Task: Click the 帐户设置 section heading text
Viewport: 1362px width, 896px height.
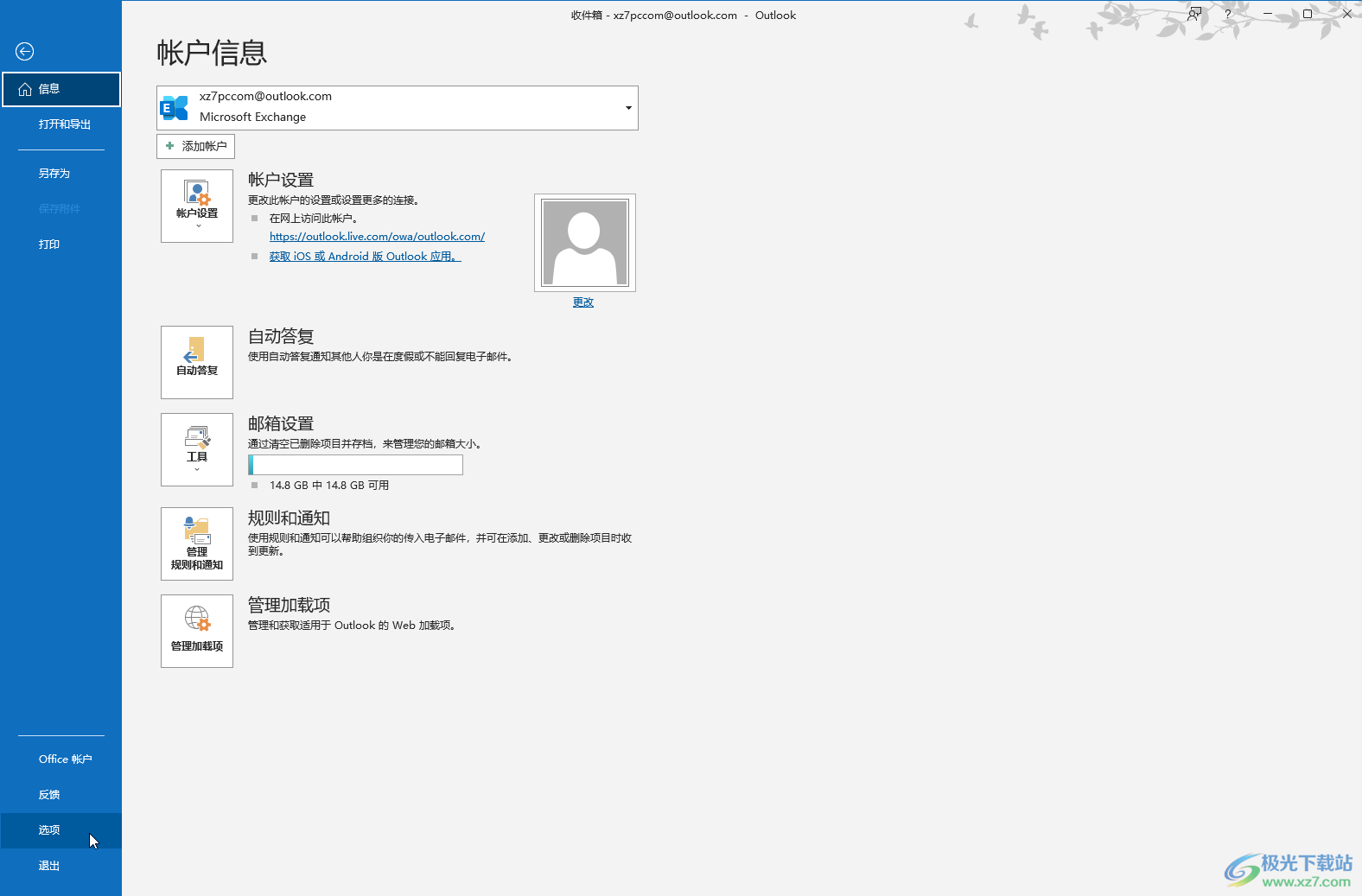Action: click(x=281, y=180)
